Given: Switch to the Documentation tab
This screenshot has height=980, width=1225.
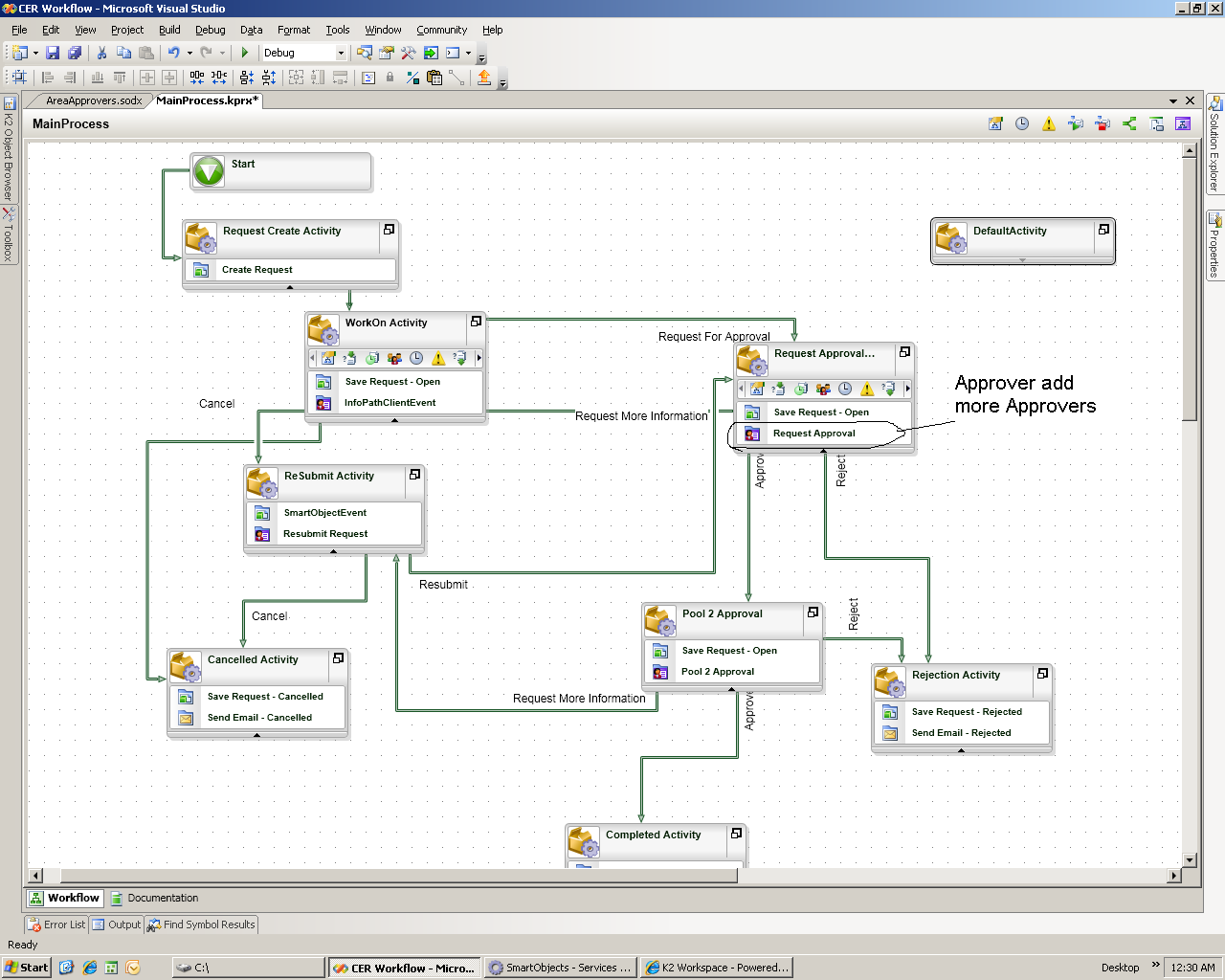Looking at the screenshot, I should [154, 898].
